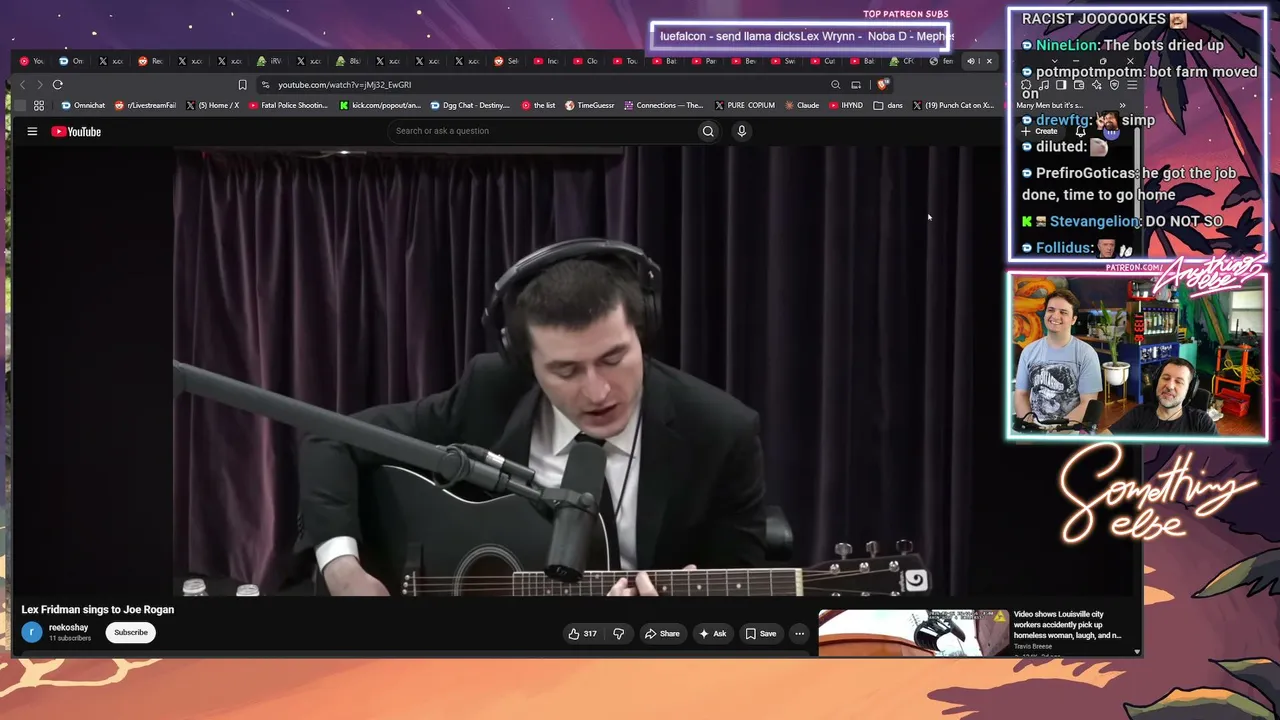Click the address bar URL
This screenshot has height=720, width=1280.
[x=344, y=85]
